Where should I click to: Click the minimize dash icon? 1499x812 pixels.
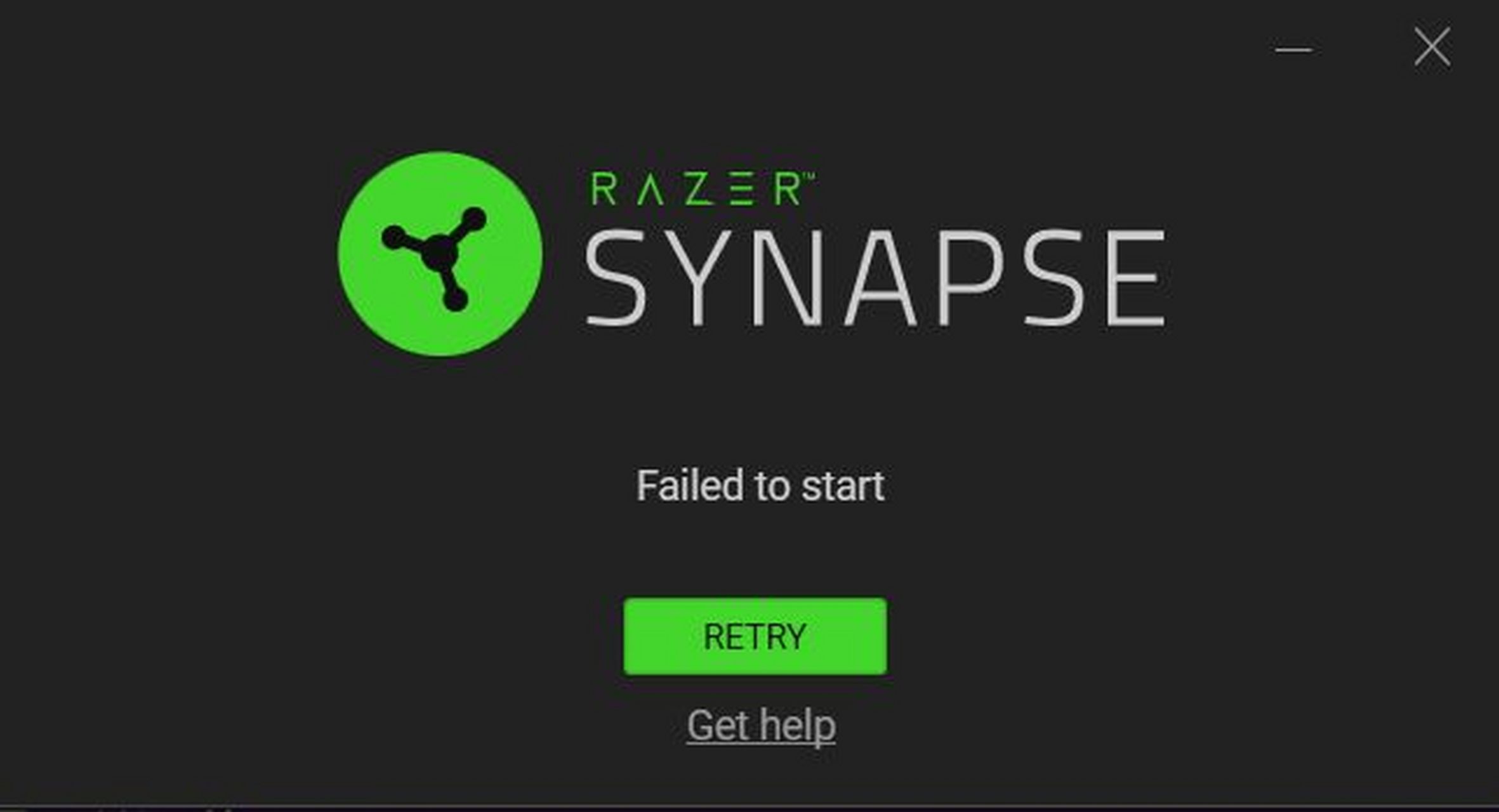[1293, 49]
